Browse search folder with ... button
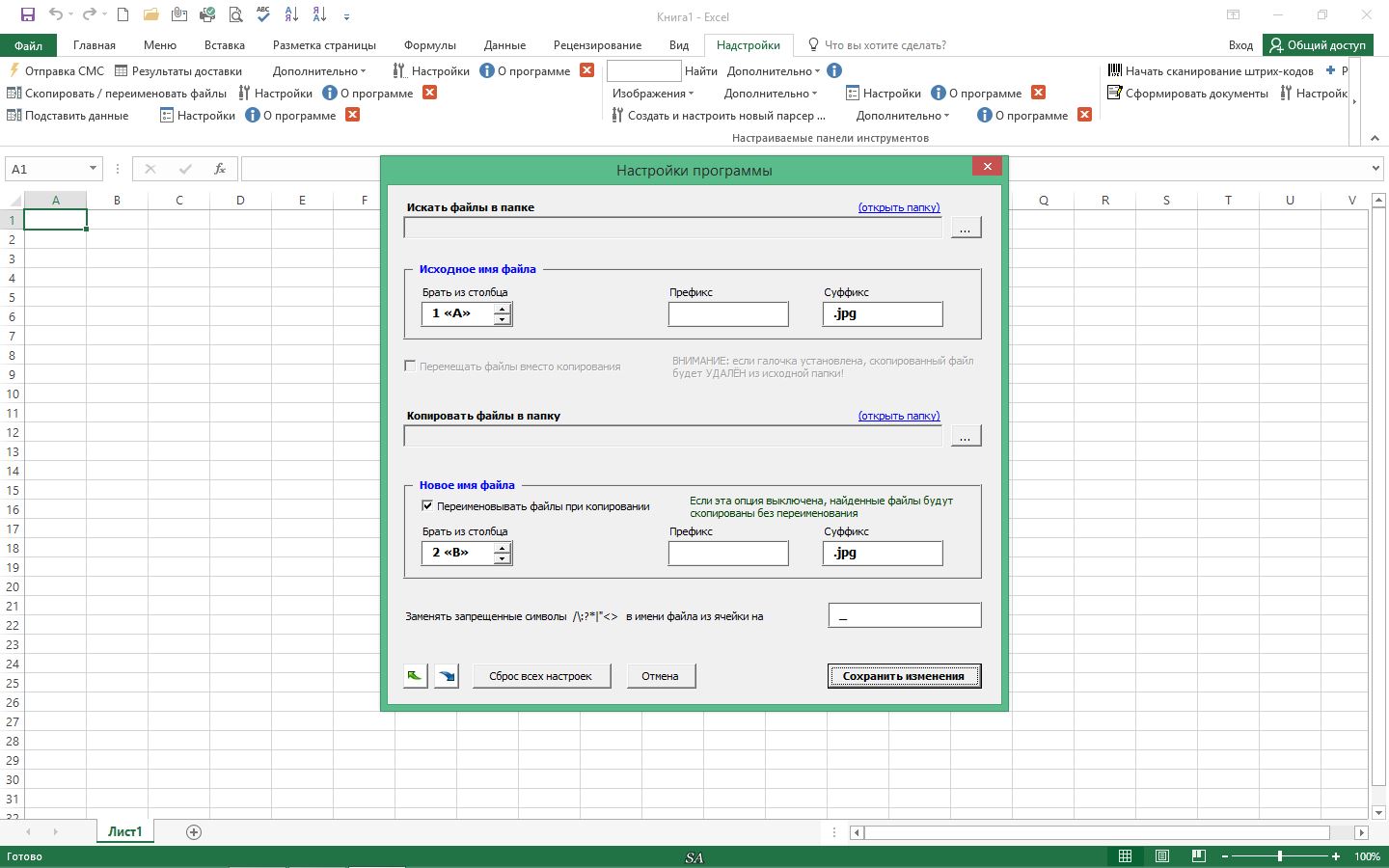Screen dimensions: 1389x868 [x=966, y=228]
